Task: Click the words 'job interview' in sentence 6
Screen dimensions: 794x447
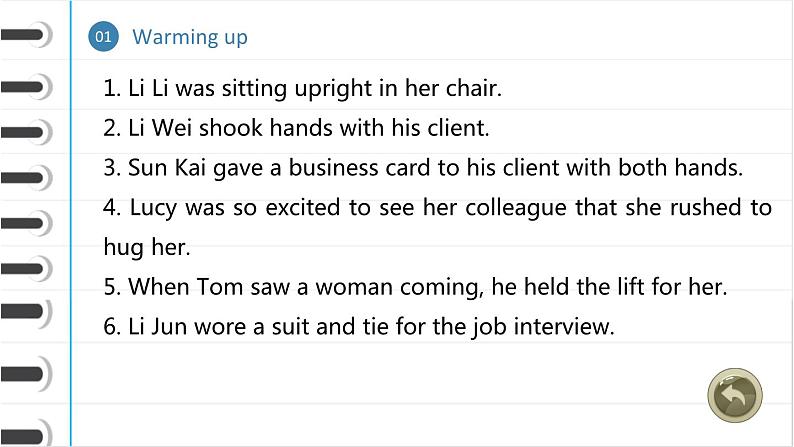Action: tap(543, 327)
